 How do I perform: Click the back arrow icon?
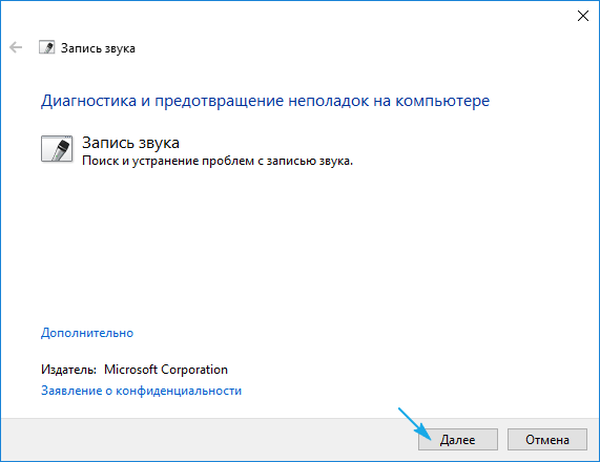(15, 47)
